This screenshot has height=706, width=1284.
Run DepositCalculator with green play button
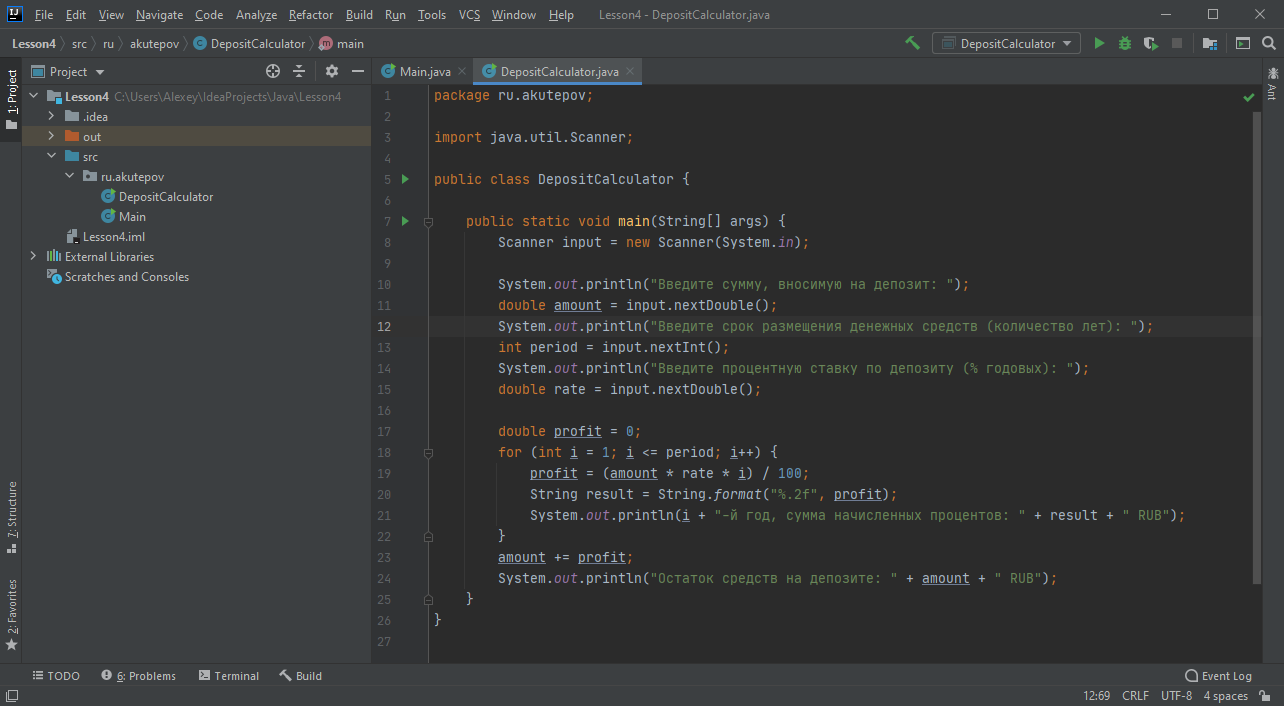click(x=1099, y=43)
